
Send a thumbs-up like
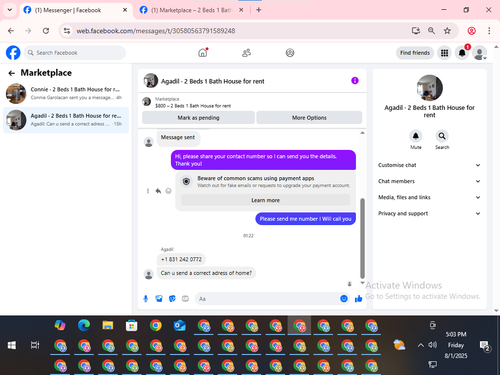point(358,299)
